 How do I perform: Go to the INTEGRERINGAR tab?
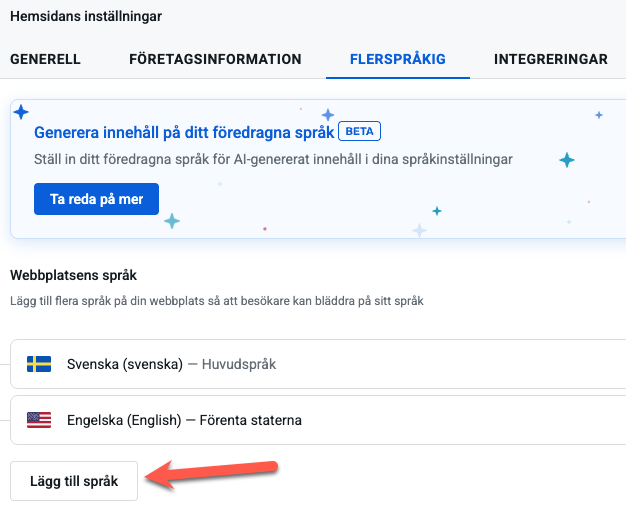[x=550, y=59]
